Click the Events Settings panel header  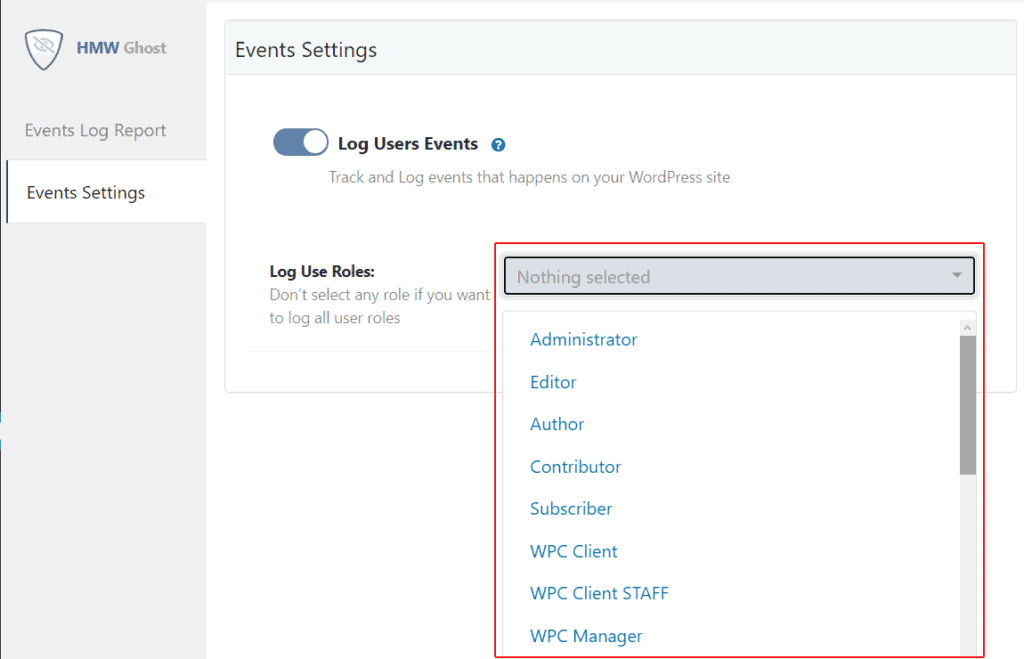[x=305, y=49]
